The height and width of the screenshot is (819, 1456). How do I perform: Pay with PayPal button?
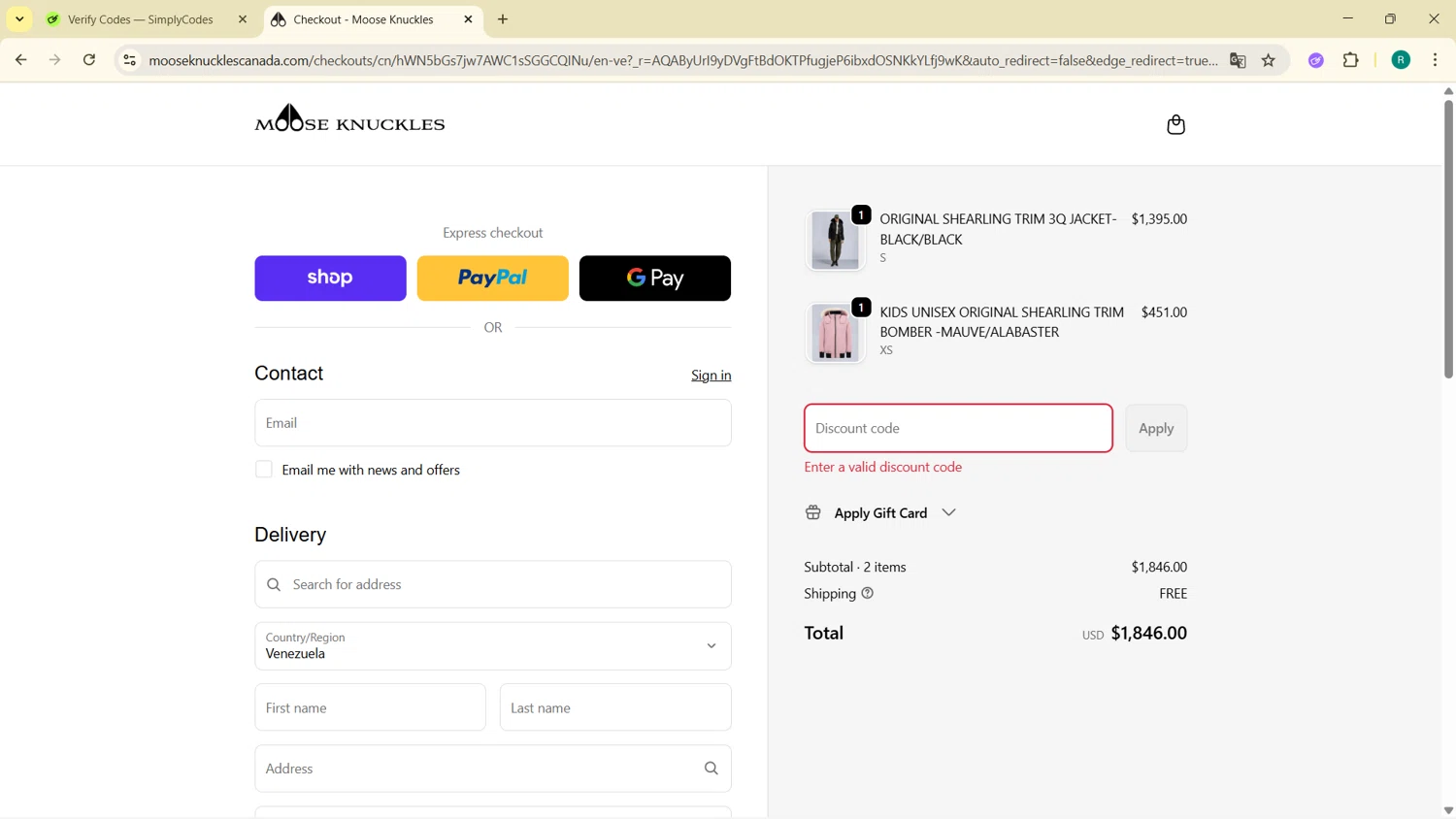click(x=493, y=278)
